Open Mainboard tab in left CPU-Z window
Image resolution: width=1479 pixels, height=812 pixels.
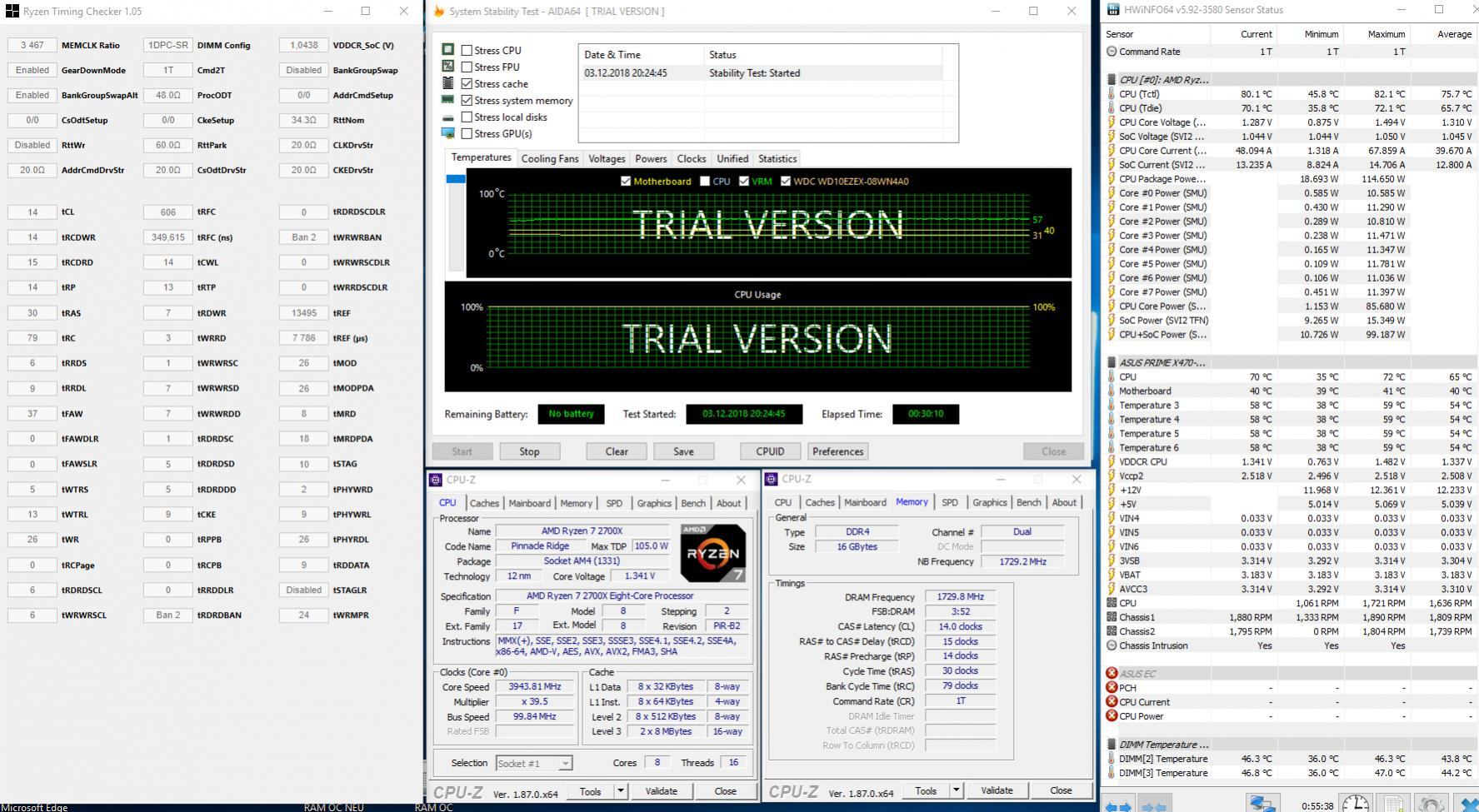529,503
